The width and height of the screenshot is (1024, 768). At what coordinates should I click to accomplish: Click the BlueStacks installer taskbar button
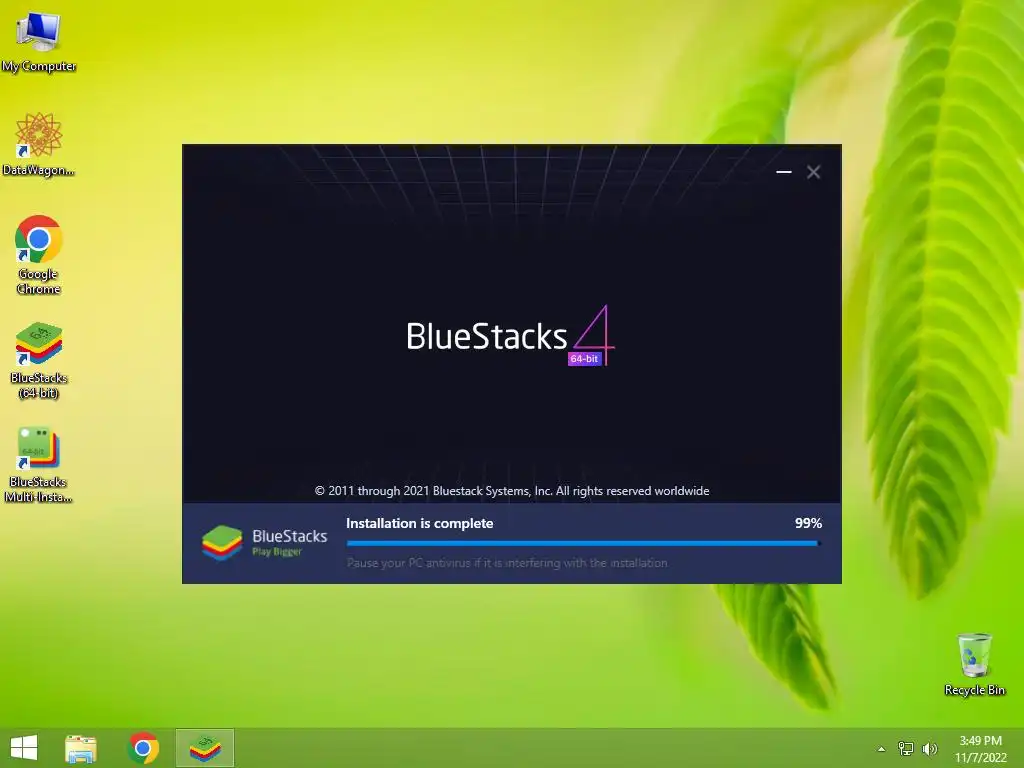[x=205, y=748]
